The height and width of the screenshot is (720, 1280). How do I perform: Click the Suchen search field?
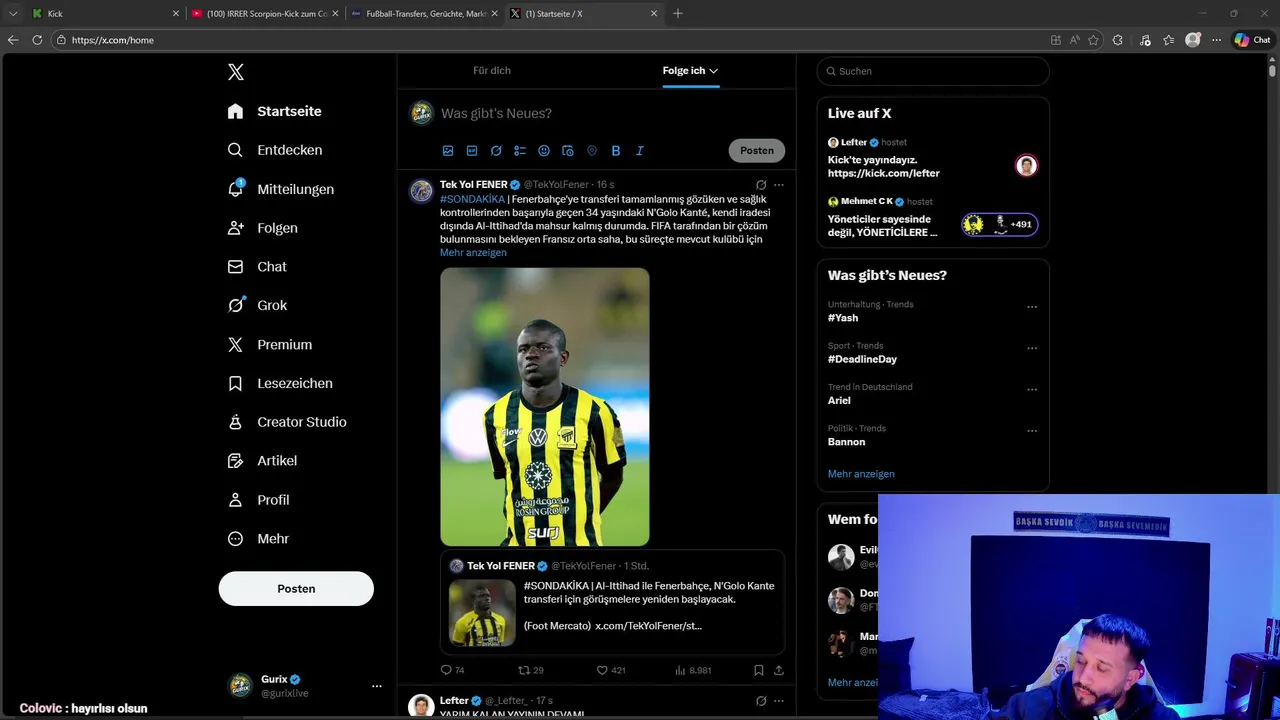pyautogui.click(x=933, y=71)
